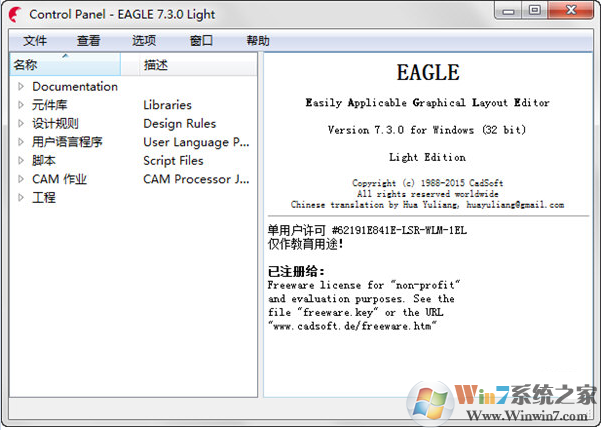
Task: Close the Control Panel window
Action: [x=571, y=10]
